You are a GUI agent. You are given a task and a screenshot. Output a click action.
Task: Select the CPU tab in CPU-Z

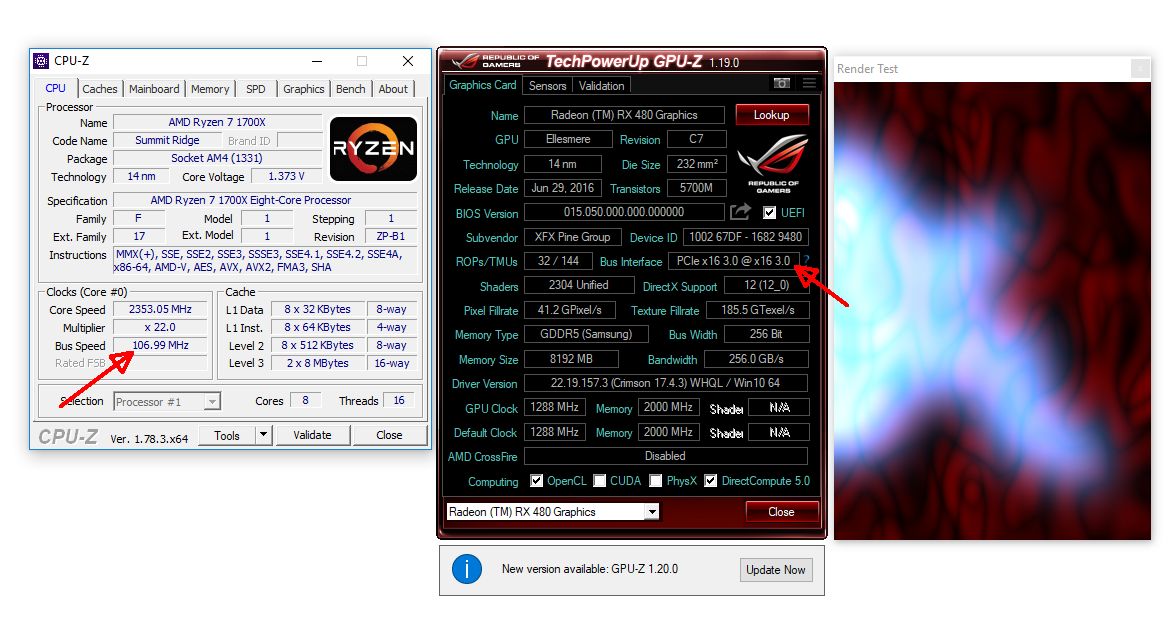(x=55, y=88)
